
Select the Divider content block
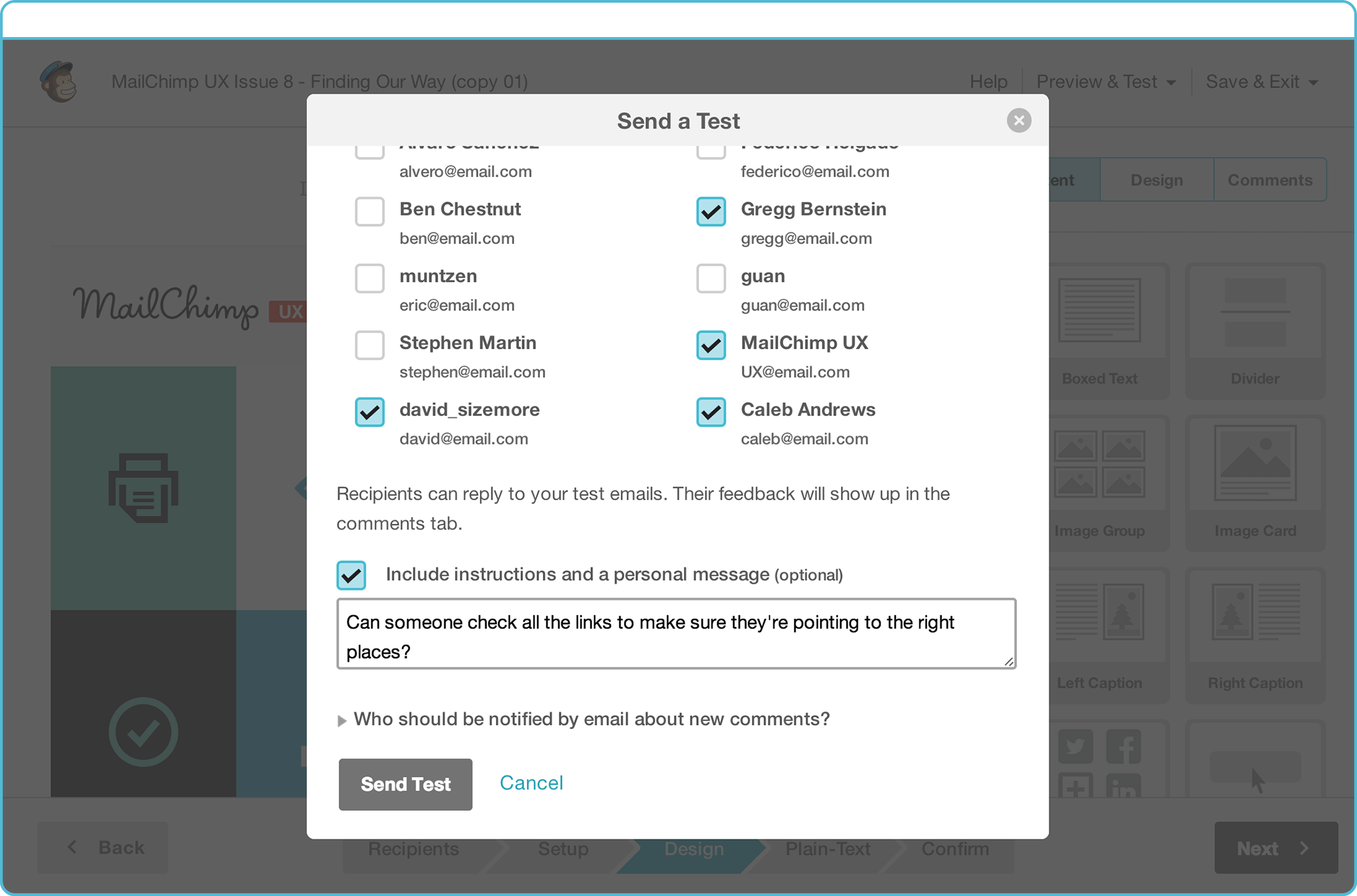(1255, 330)
